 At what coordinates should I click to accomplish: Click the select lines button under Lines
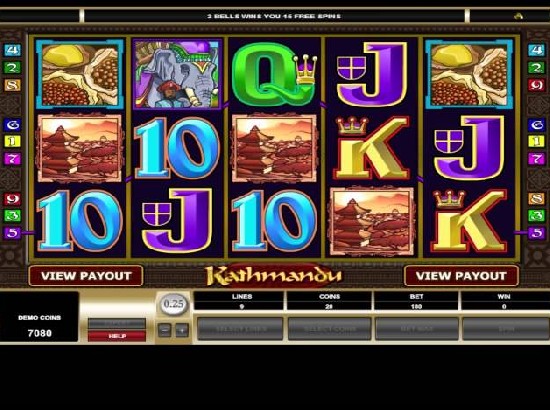240,329
